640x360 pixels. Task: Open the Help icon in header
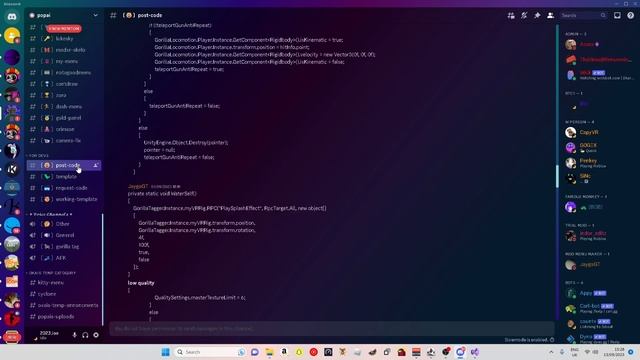631,16
